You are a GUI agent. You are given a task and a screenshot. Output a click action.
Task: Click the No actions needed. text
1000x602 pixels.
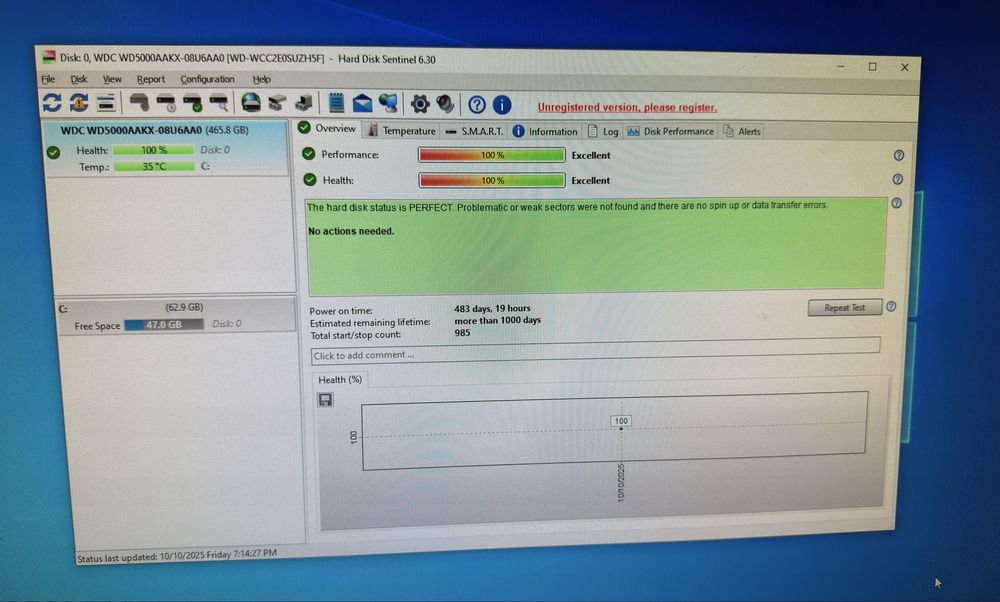click(351, 231)
